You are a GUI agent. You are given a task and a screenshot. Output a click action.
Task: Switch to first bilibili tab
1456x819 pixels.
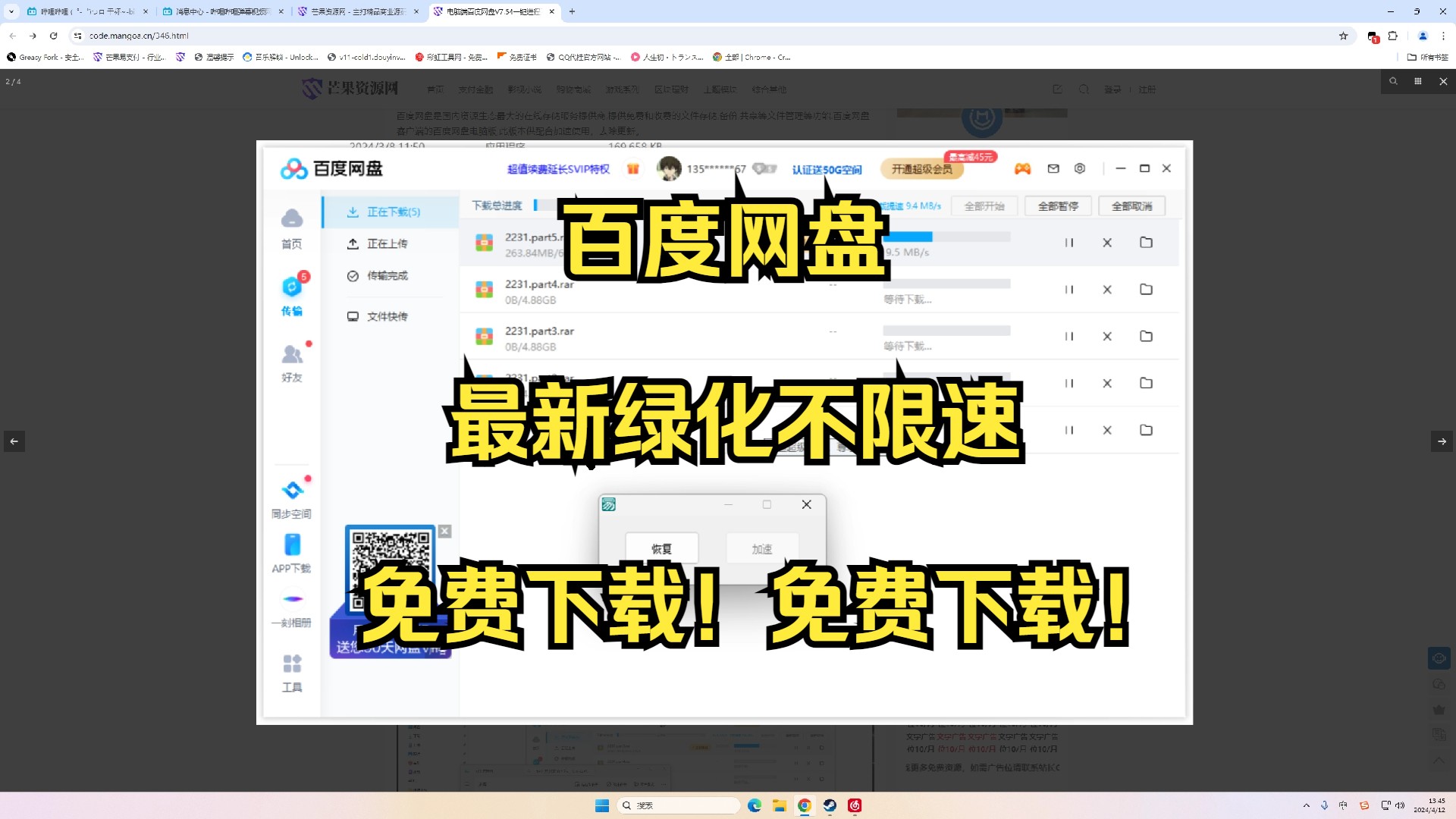pyautogui.click(x=87, y=11)
